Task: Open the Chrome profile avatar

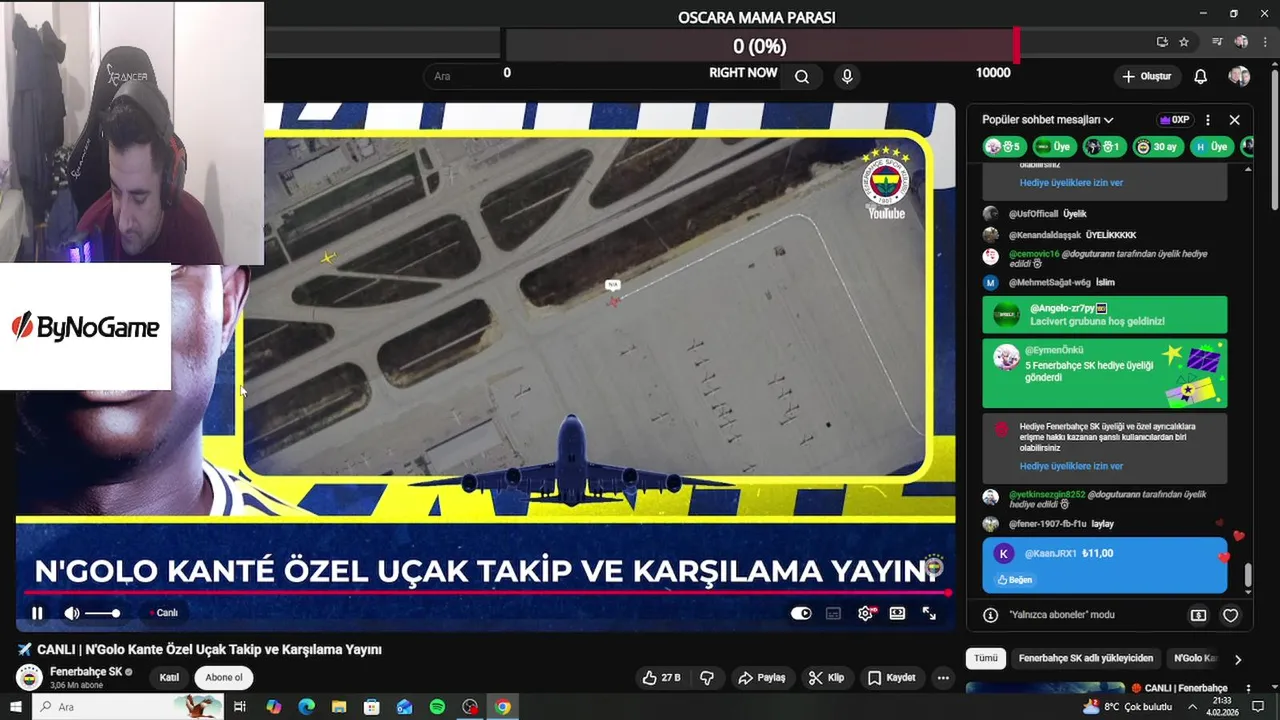Action: (1241, 42)
